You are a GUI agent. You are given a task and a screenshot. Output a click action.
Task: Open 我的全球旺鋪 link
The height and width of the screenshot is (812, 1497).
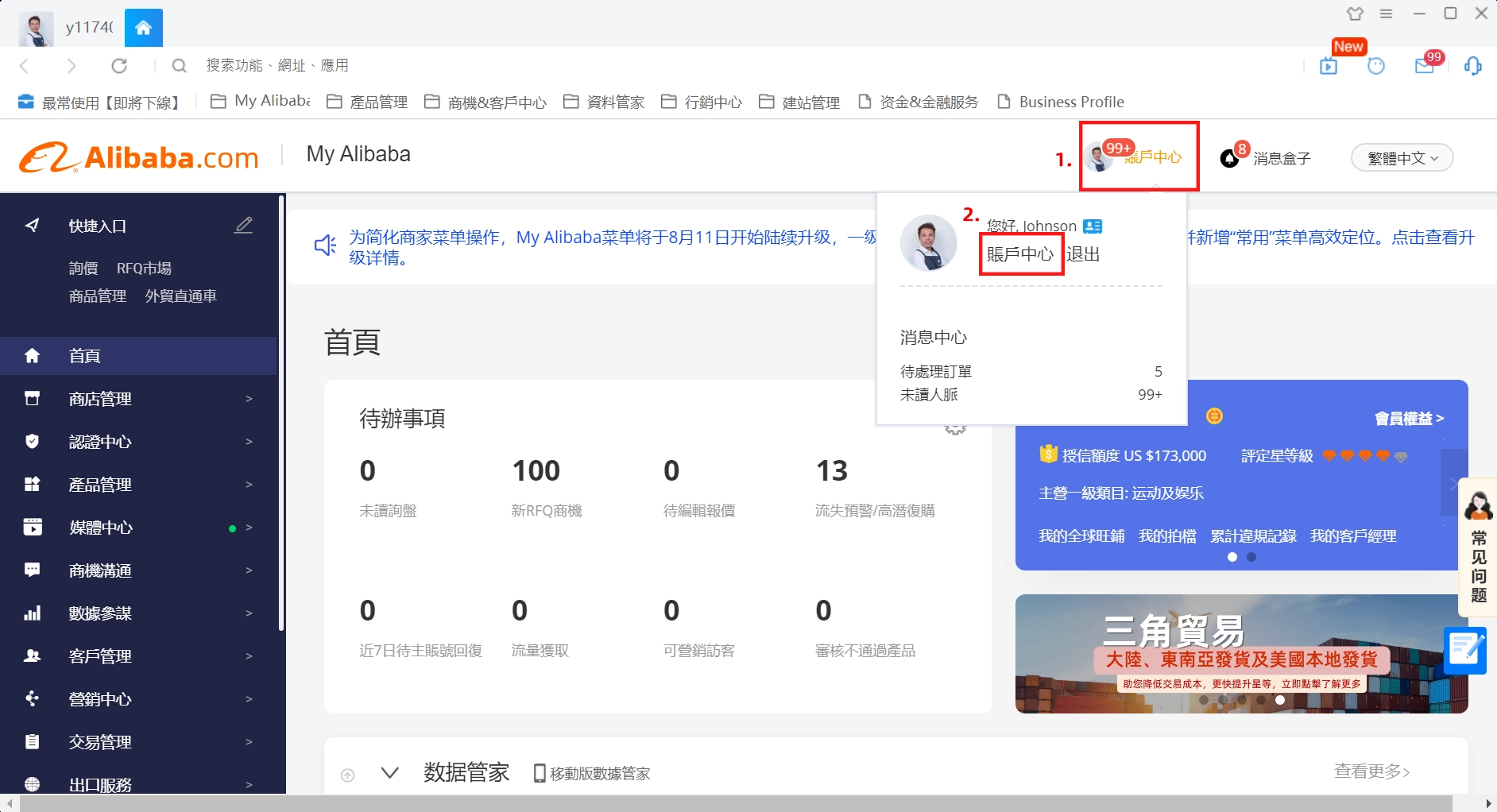point(1081,536)
